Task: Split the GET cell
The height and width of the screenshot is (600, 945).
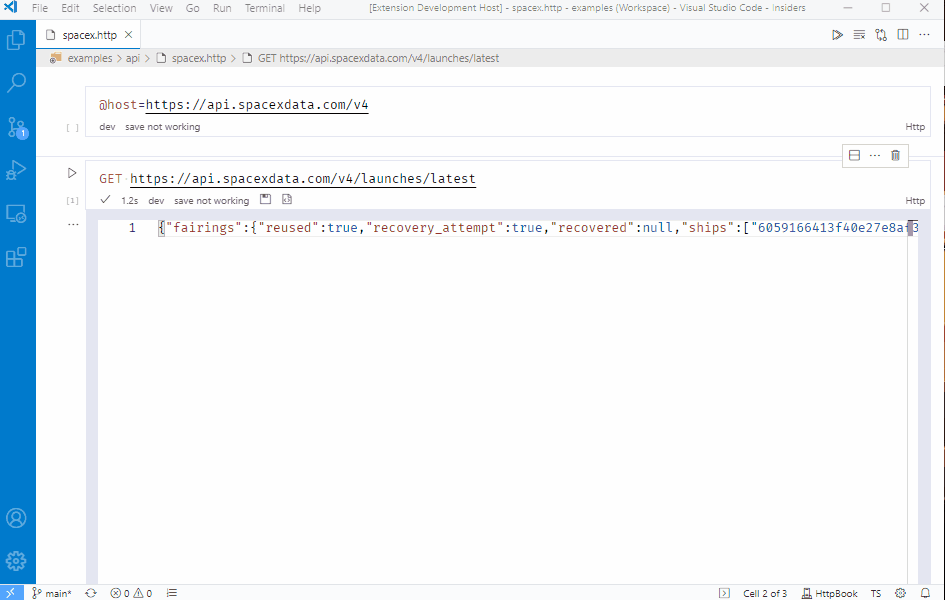Action: (853, 155)
